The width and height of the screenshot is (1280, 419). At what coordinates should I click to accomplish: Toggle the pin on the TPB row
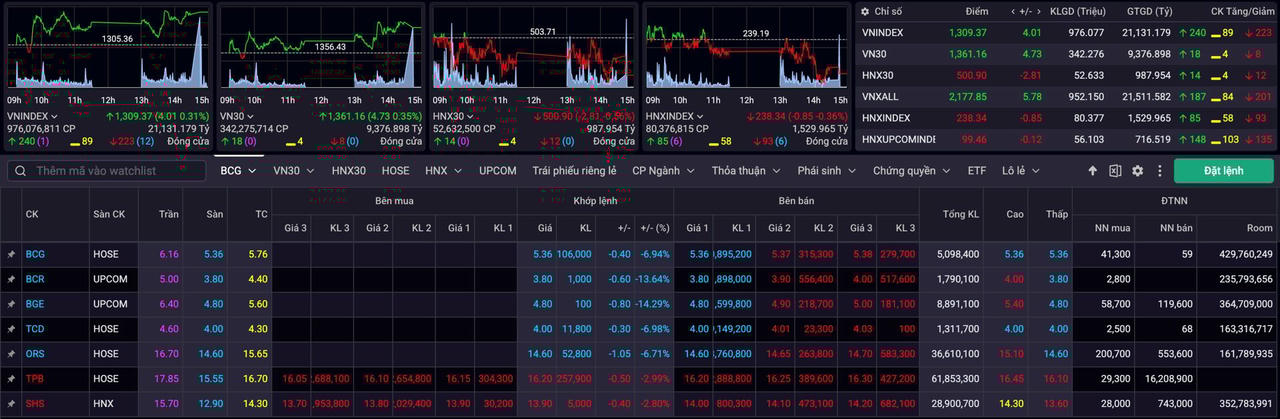click(11, 379)
